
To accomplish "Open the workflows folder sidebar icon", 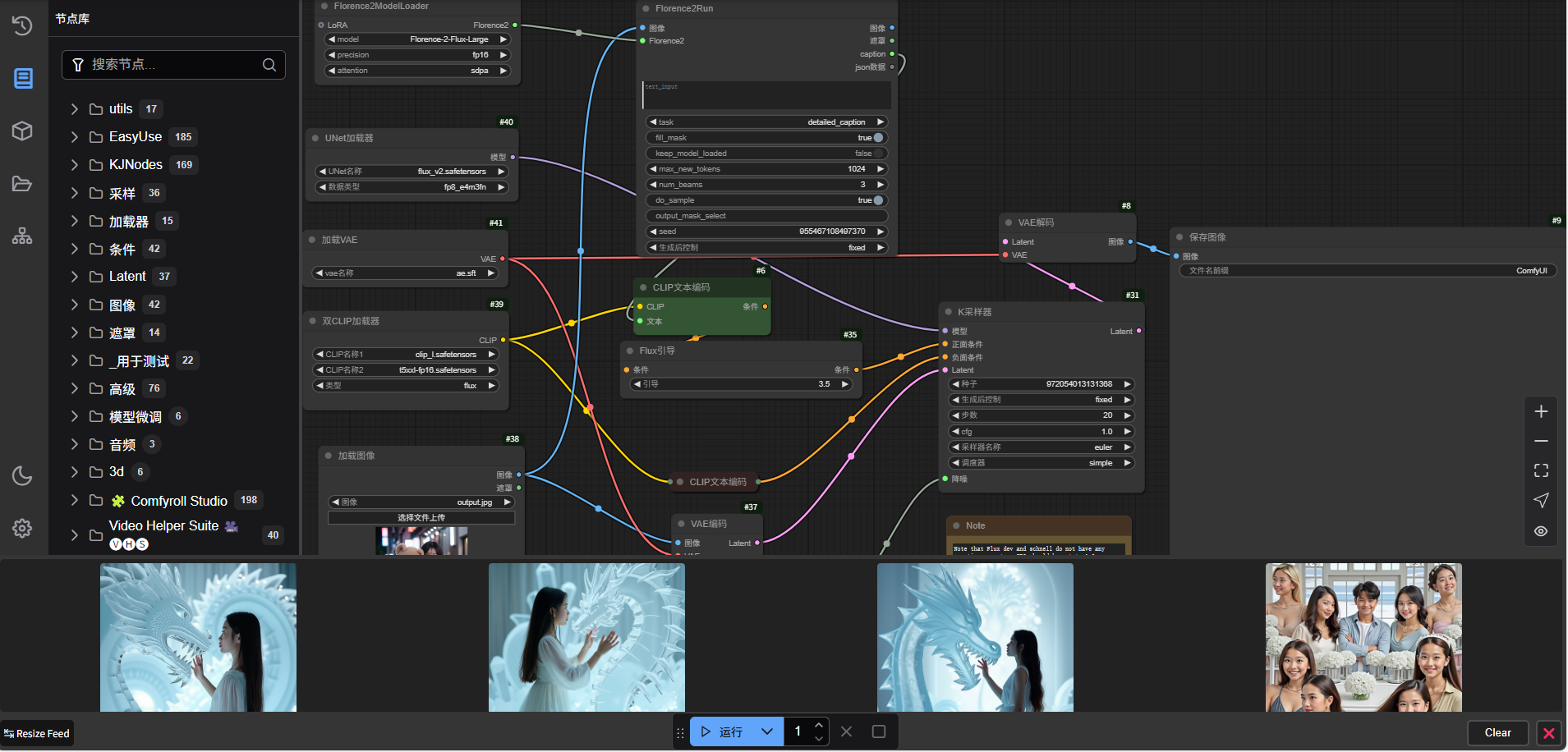I will [22, 184].
